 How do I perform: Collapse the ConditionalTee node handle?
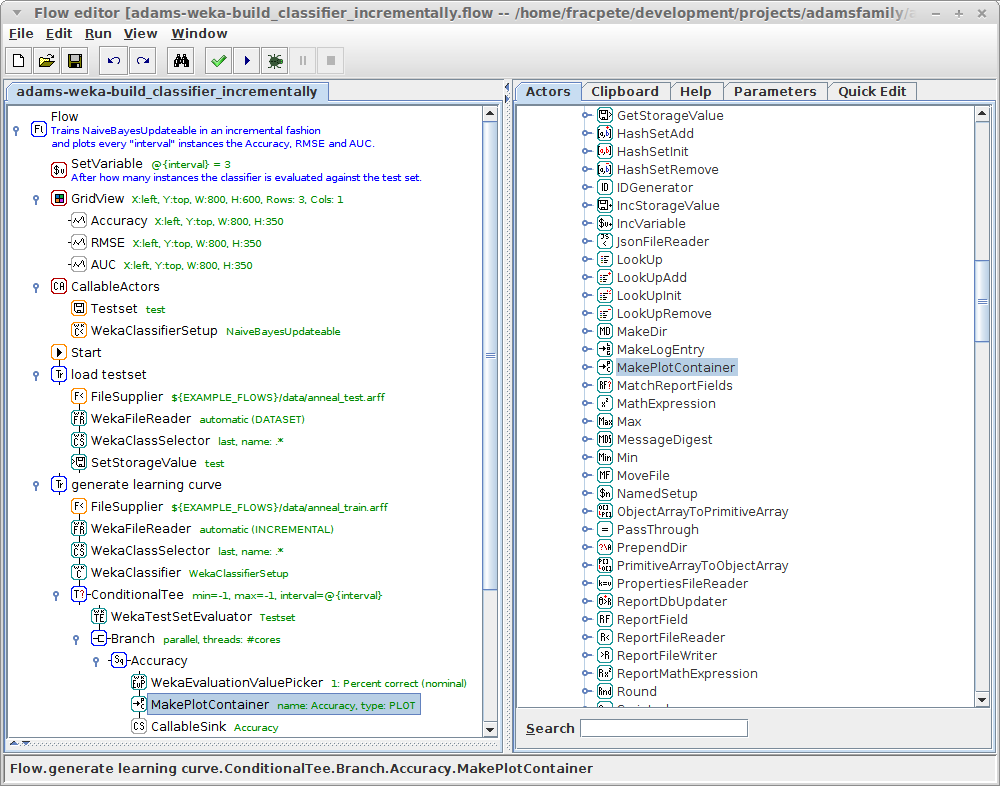(56, 595)
